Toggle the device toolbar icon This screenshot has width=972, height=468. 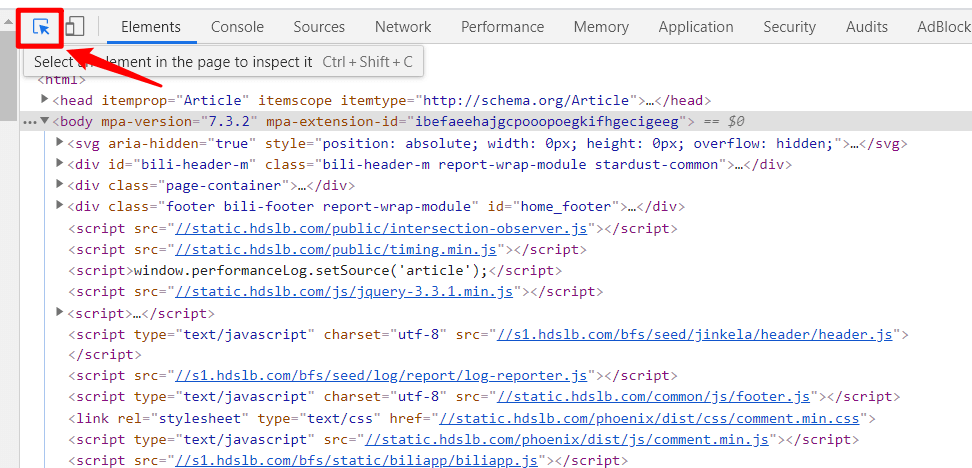pyautogui.click(x=75, y=27)
